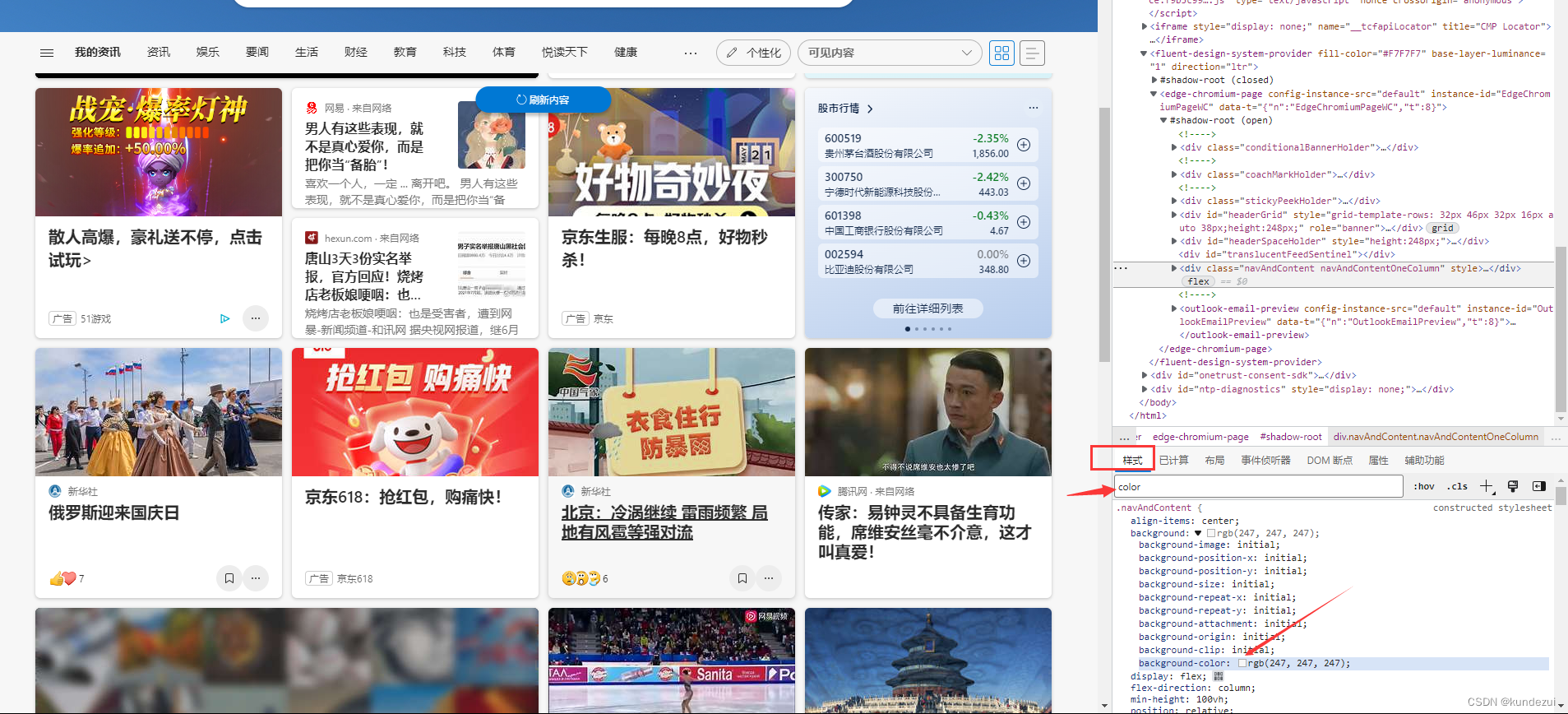Open more options in 股市行情 card
The height and width of the screenshot is (714, 1568).
tap(1034, 108)
